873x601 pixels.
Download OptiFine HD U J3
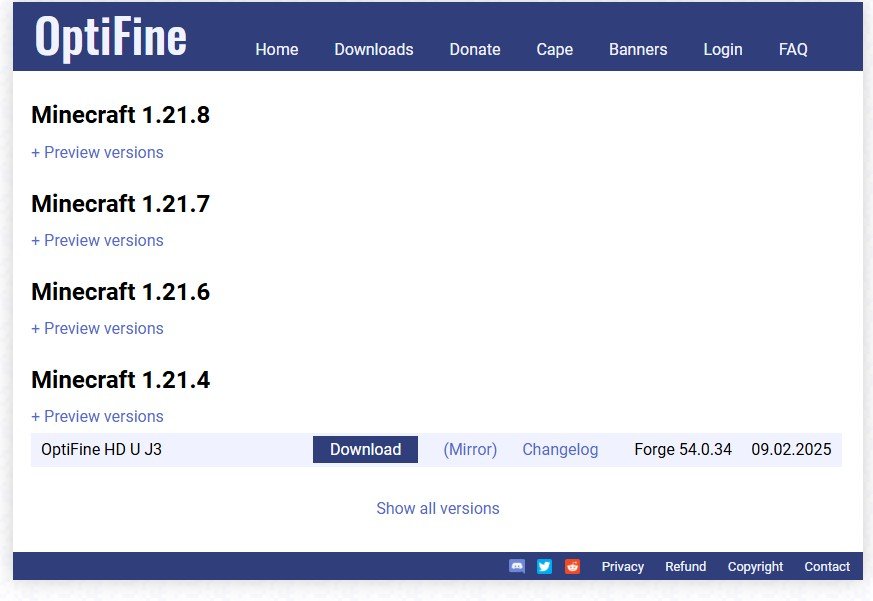[365, 449]
